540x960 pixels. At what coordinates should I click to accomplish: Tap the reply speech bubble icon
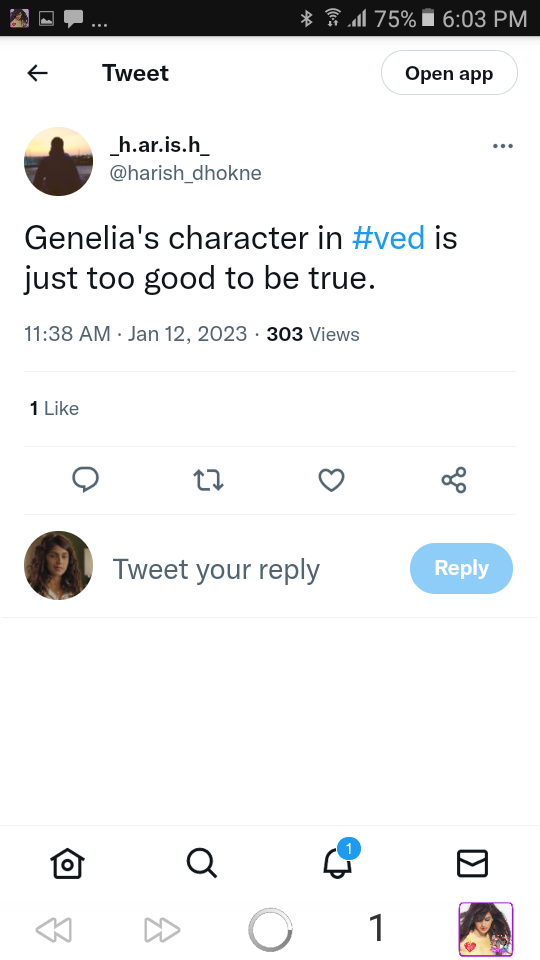[86, 480]
